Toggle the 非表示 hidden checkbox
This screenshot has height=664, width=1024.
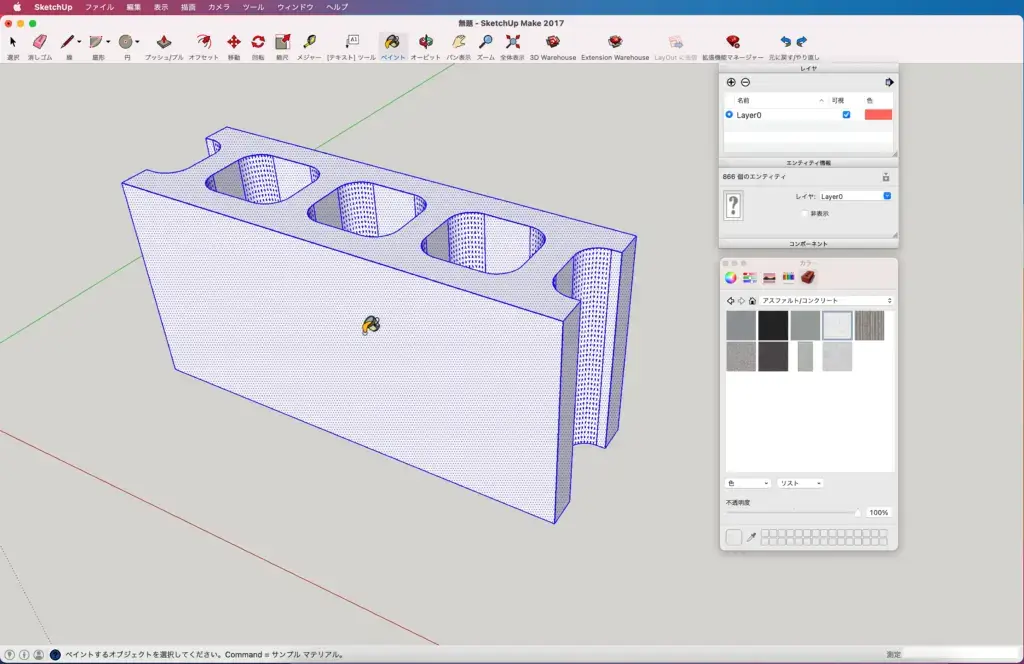(805, 213)
